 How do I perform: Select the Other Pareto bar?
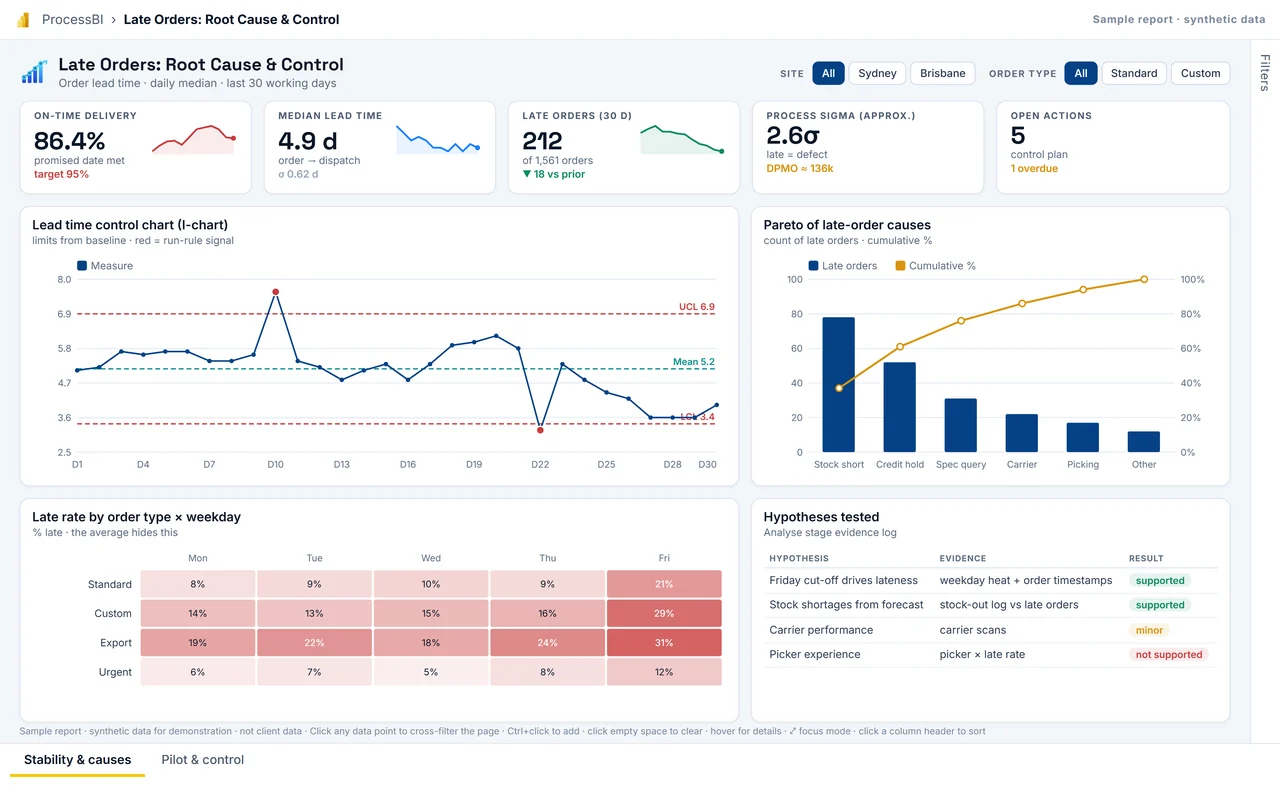(x=1144, y=442)
